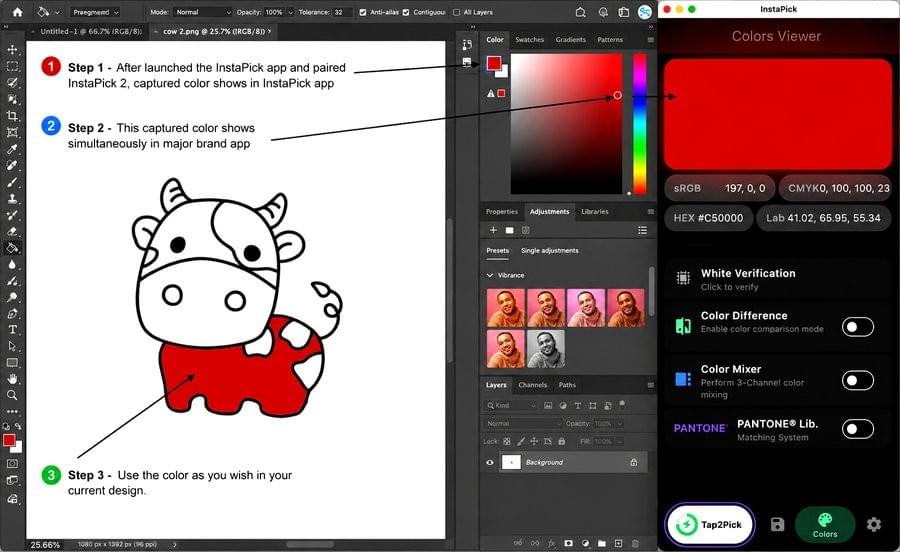Open the fill source Foreground dropdown
This screenshot has height=552, width=900.
click(96, 12)
